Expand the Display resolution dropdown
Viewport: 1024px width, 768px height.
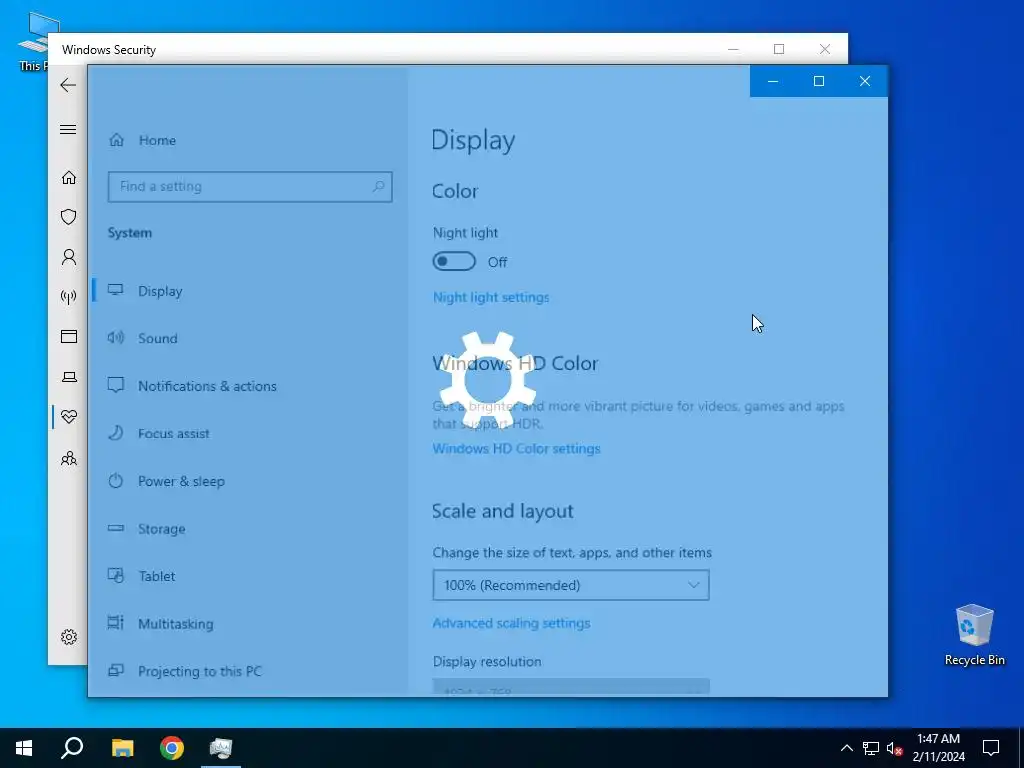point(571,688)
